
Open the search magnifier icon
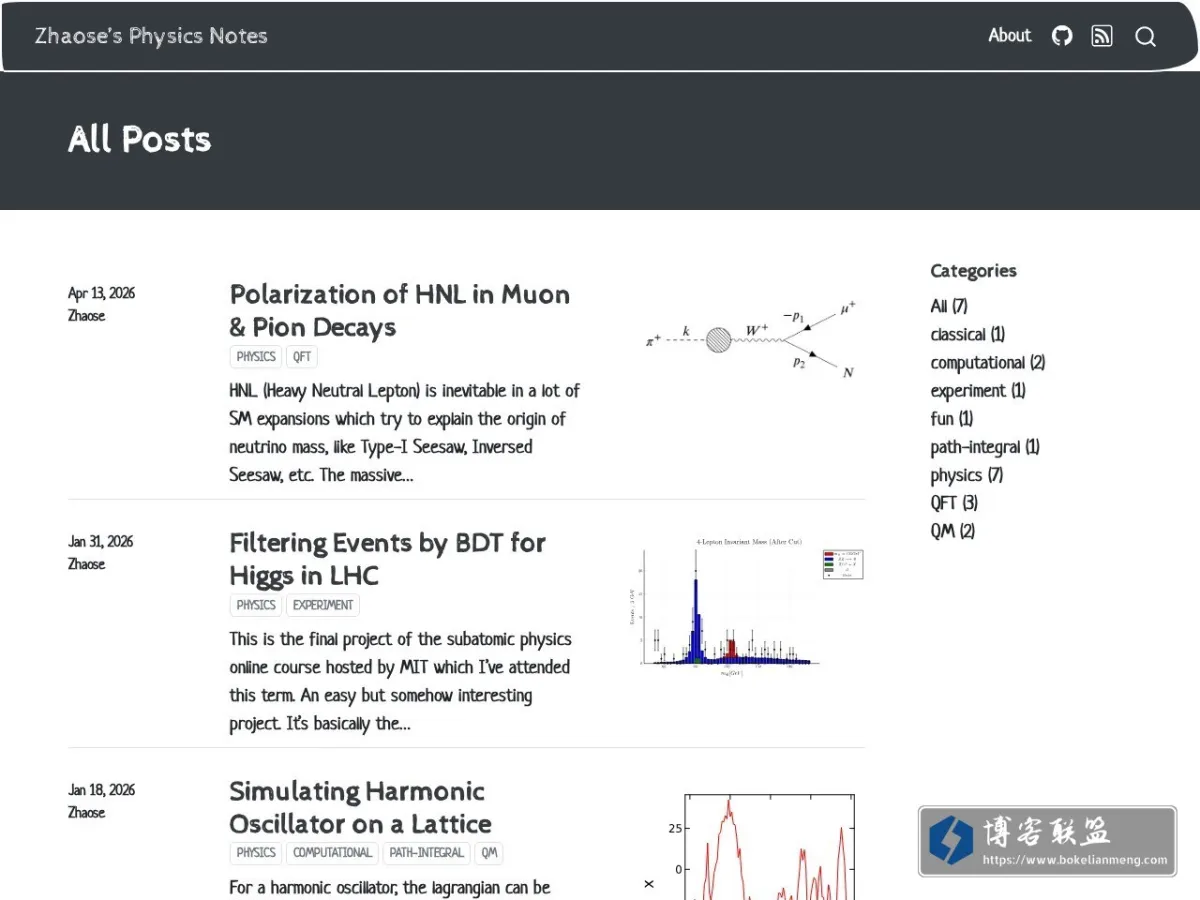(x=1145, y=37)
